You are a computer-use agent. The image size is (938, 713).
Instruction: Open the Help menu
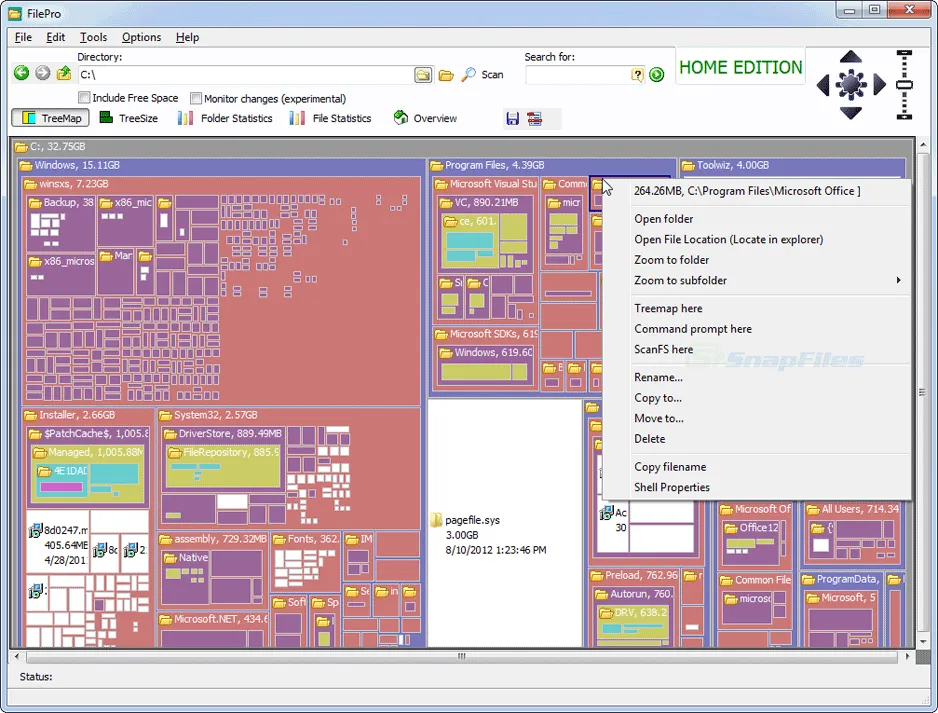[x=187, y=37]
